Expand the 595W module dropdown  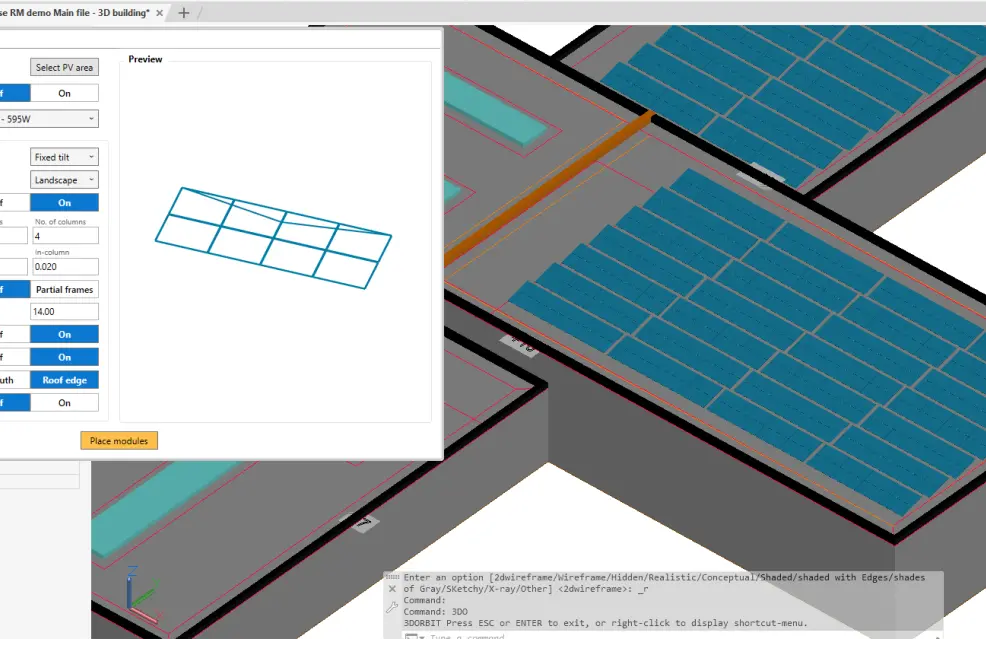coord(49,119)
